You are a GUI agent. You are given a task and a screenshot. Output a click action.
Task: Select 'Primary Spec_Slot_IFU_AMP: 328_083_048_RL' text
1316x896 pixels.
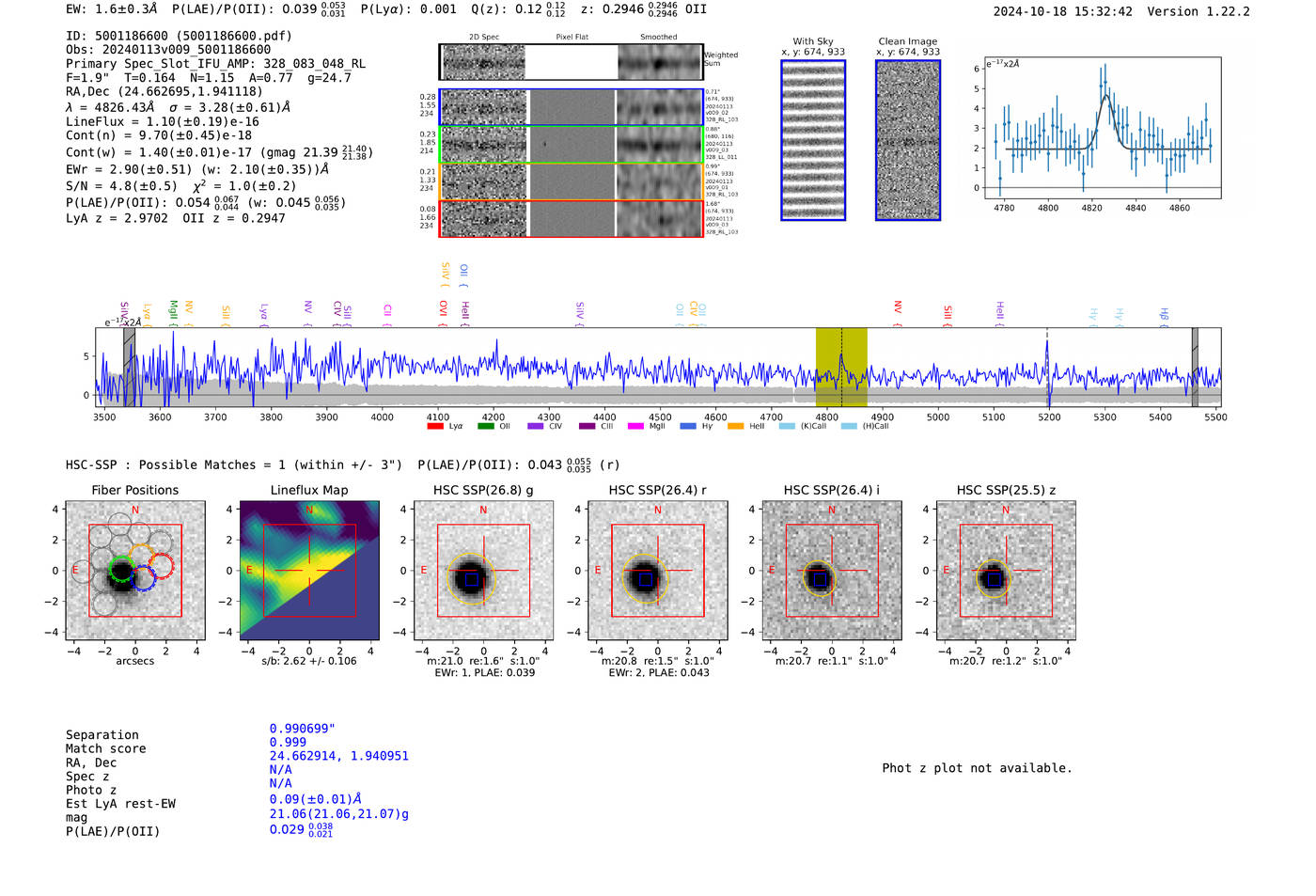[x=215, y=64]
